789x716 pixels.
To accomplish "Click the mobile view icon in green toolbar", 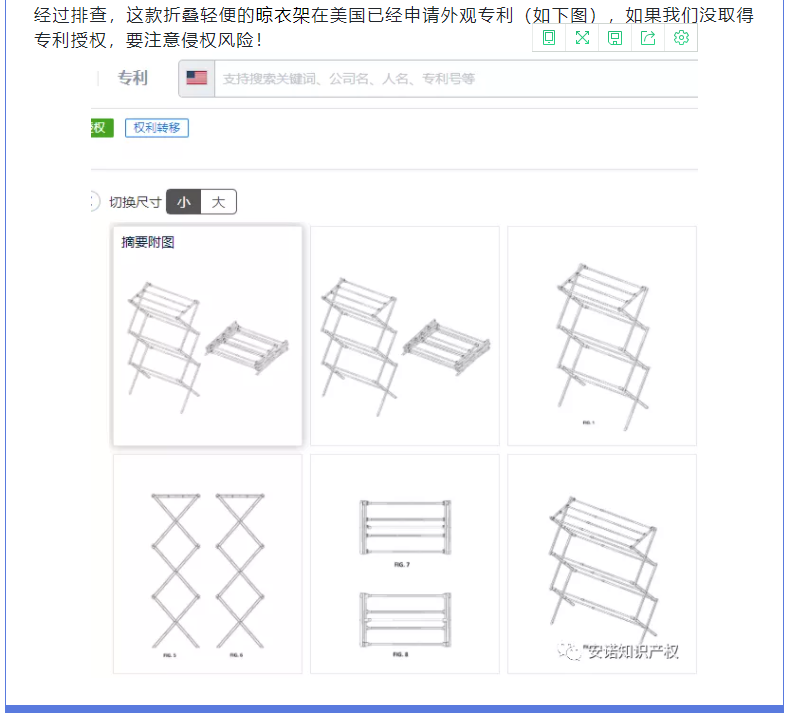I will point(549,38).
